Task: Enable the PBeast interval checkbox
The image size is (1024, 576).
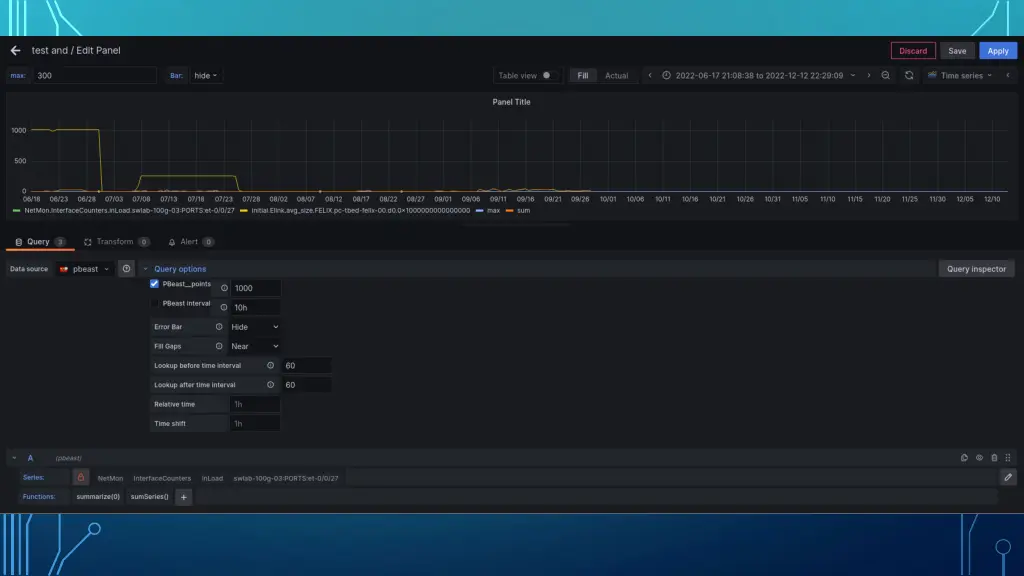Action: coord(154,304)
